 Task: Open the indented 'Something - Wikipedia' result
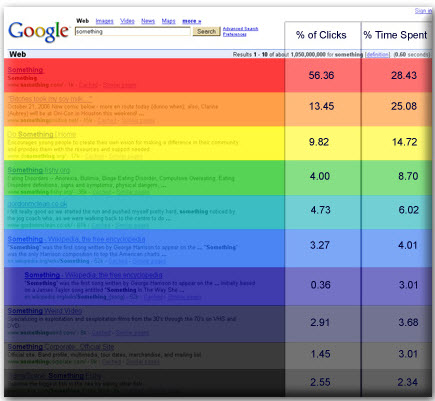tap(93, 275)
